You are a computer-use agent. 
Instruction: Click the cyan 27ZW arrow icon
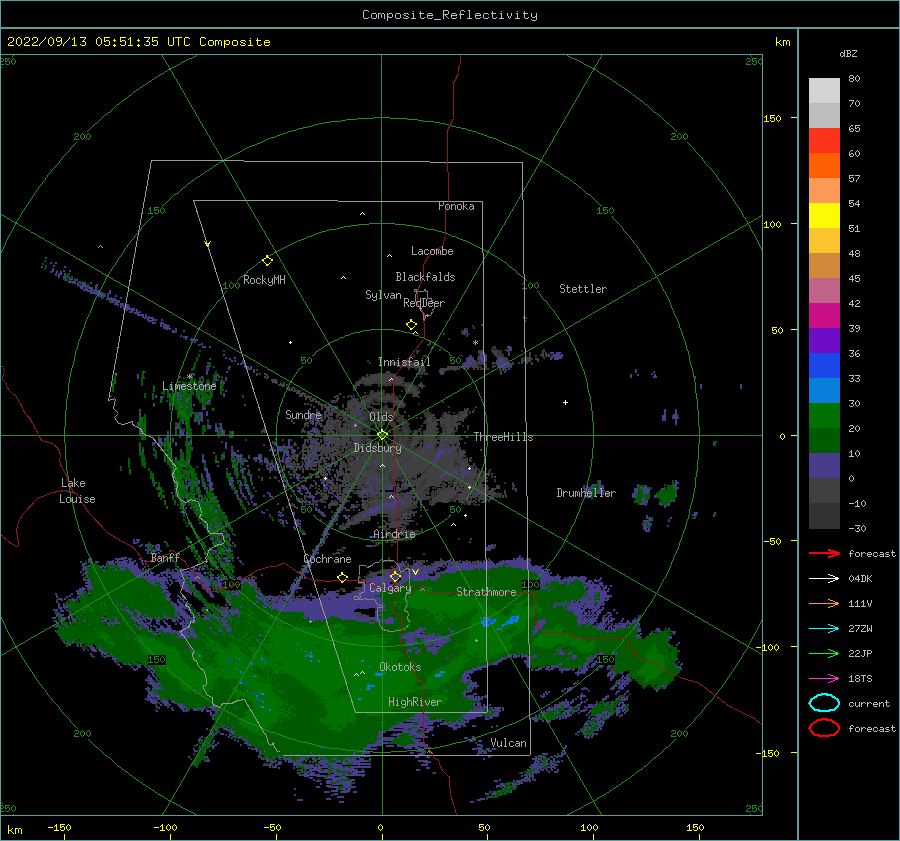pos(824,629)
